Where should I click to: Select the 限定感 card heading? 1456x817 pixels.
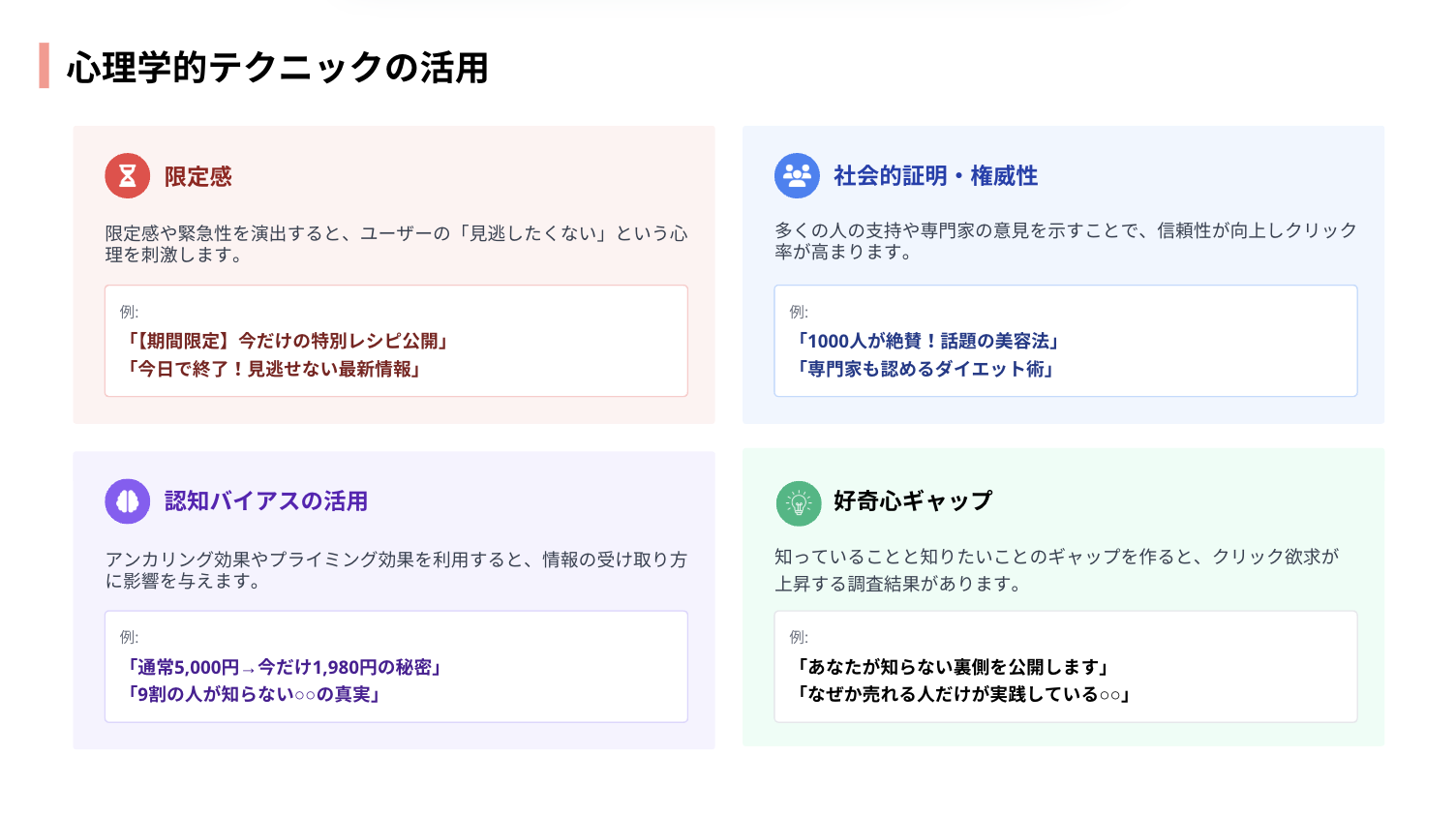coord(198,177)
